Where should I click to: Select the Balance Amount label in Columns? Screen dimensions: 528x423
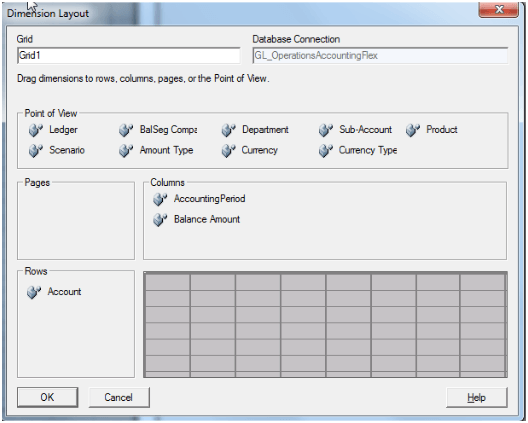(x=207, y=219)
